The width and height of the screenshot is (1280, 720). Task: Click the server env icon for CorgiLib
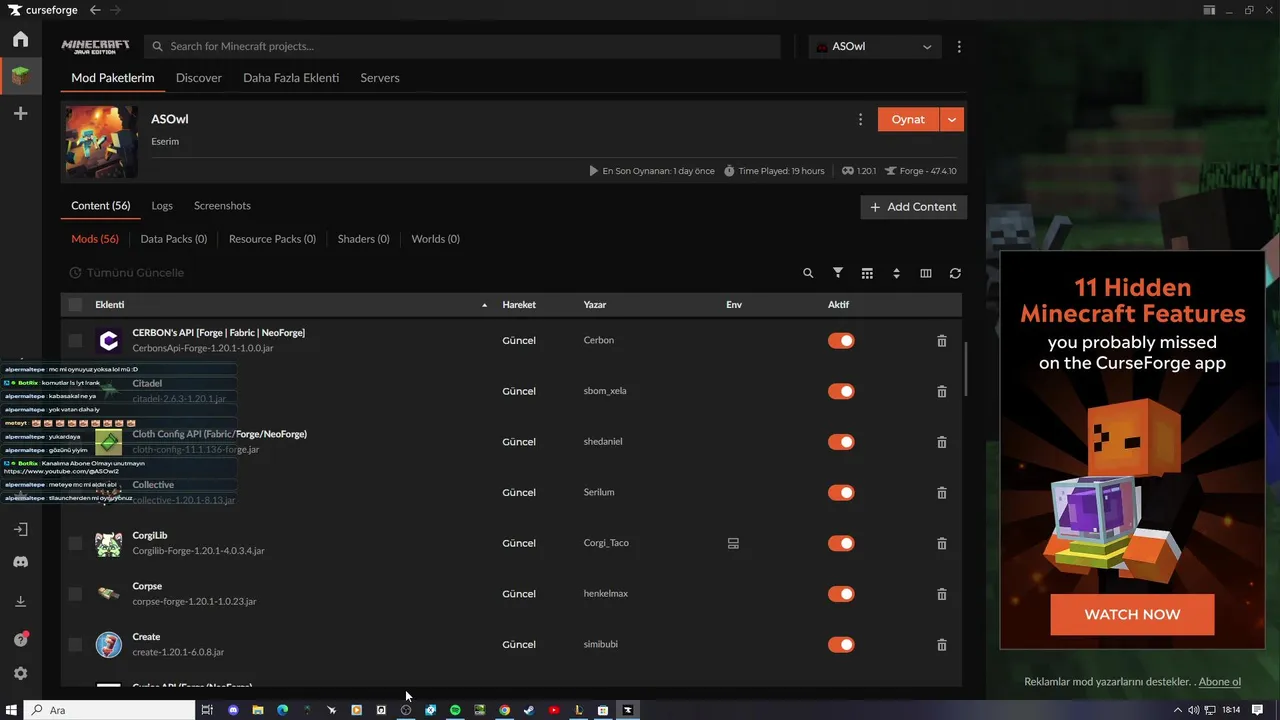733,543
